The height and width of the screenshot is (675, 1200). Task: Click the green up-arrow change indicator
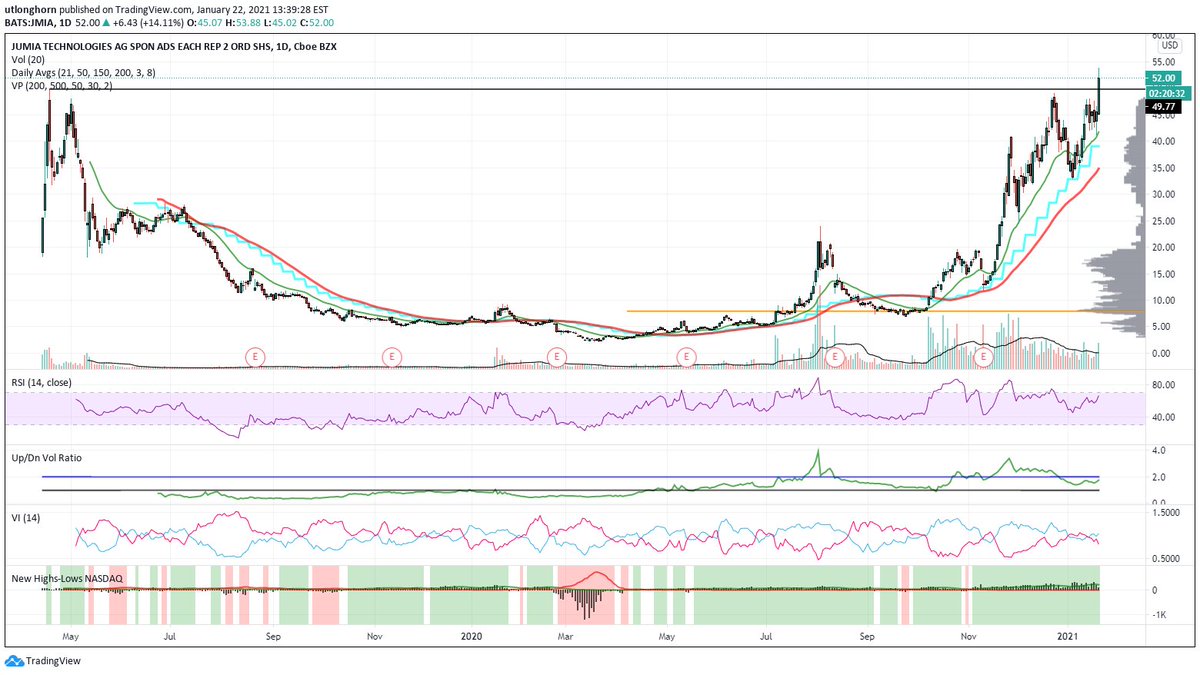pos(106,23)
